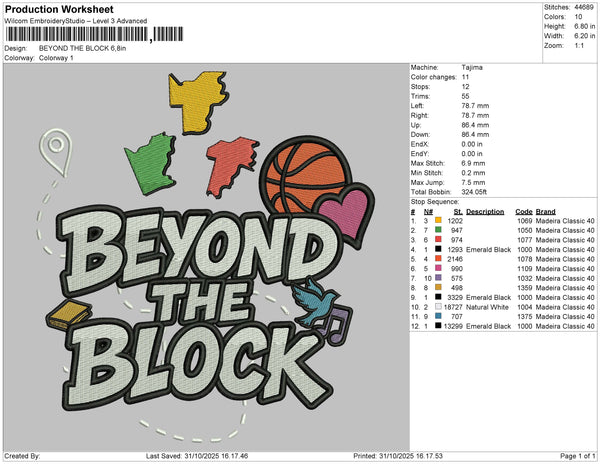Click the gold swatch beside stitch count 498
The image size is (600, 464).
(x=438, y=287)
